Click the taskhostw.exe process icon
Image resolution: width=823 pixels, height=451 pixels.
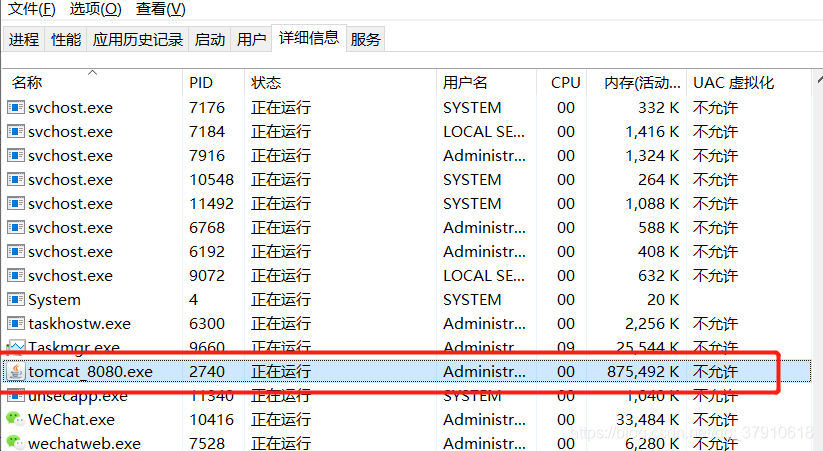(16, 323)
